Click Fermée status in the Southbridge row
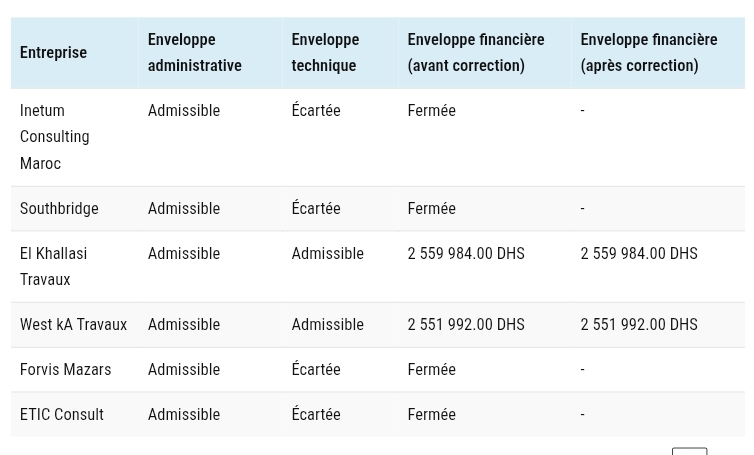This screenshot has width=754, height=455. pyautogui.click(x=431, y=208)
